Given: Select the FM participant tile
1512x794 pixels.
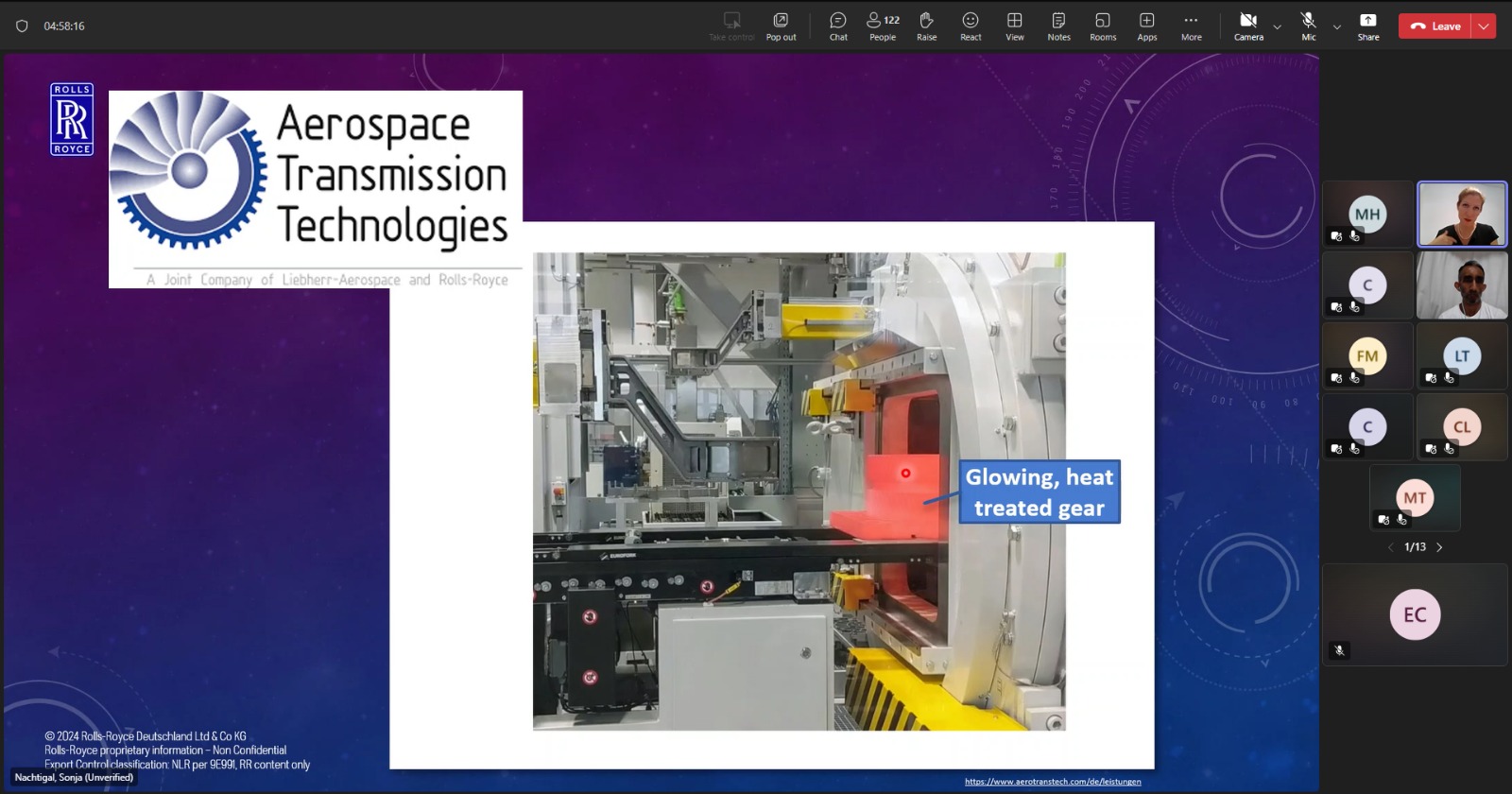Looking at the screenshot, I should point(1367,356).
